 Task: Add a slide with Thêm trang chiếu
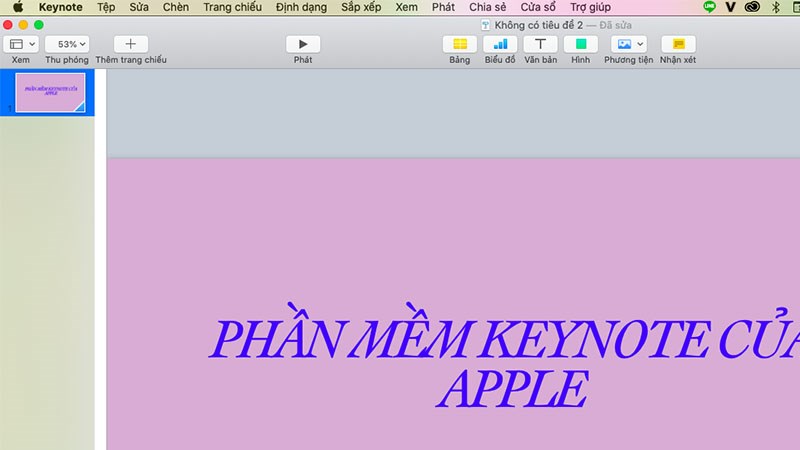[131, 44]
